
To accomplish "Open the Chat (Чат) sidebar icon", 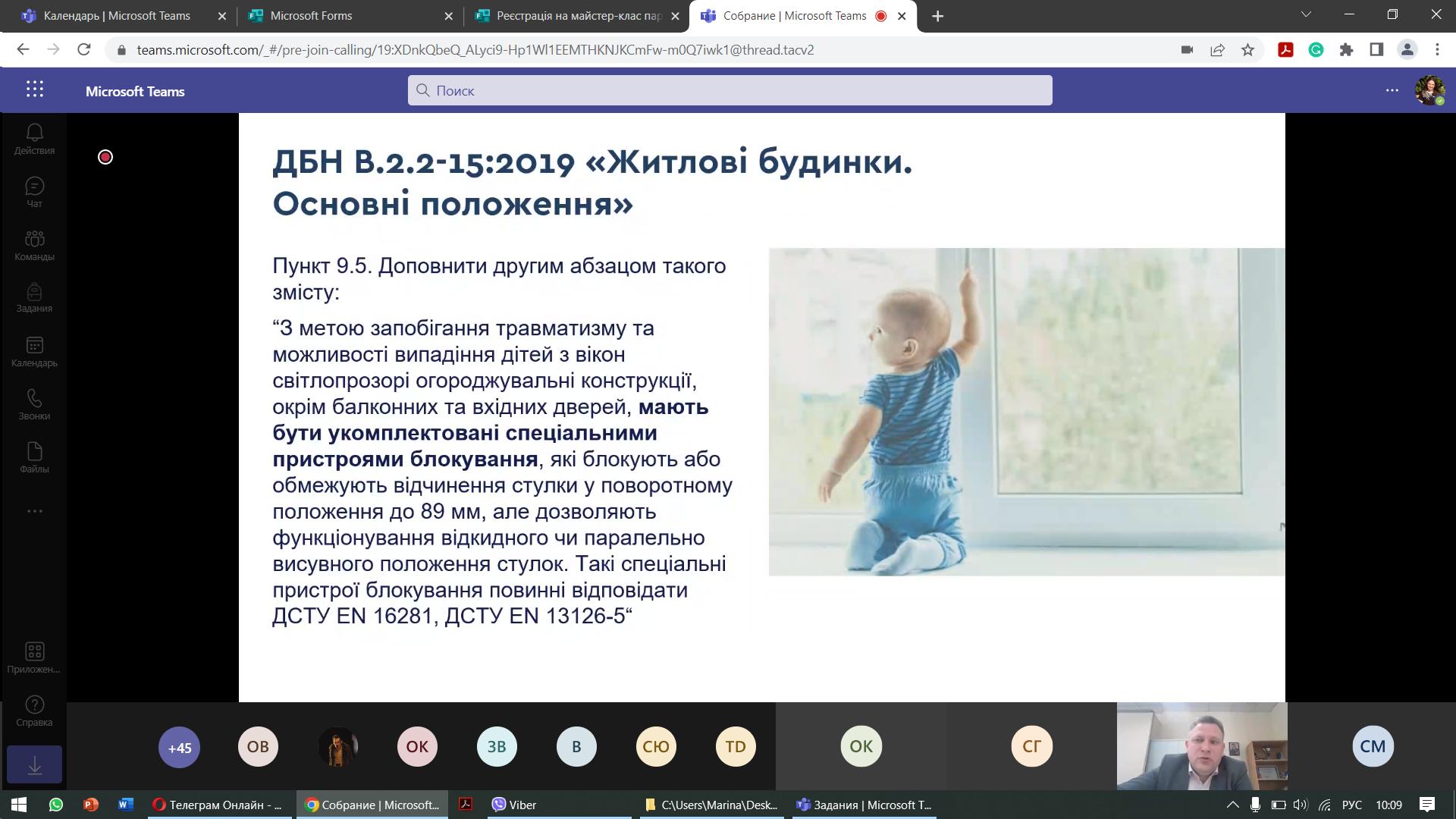I will click(34, 193).
